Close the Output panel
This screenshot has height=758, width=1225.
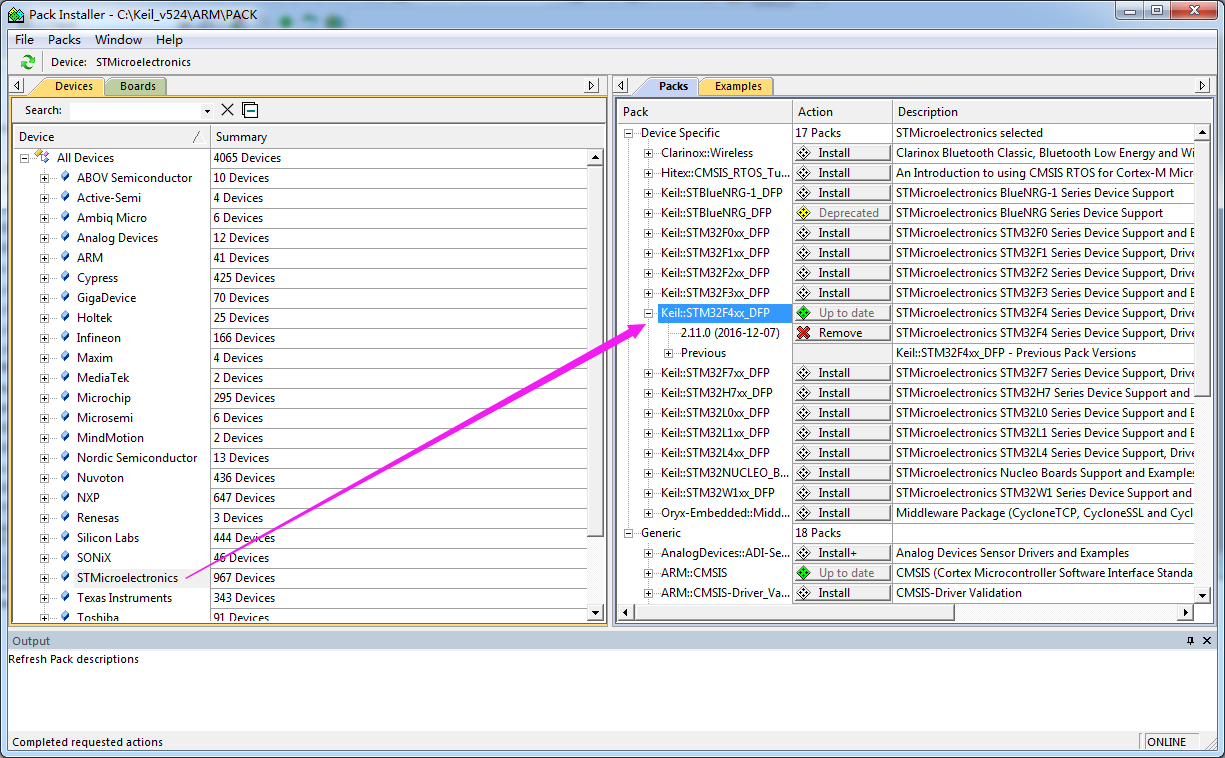[x=1208, y=641]
